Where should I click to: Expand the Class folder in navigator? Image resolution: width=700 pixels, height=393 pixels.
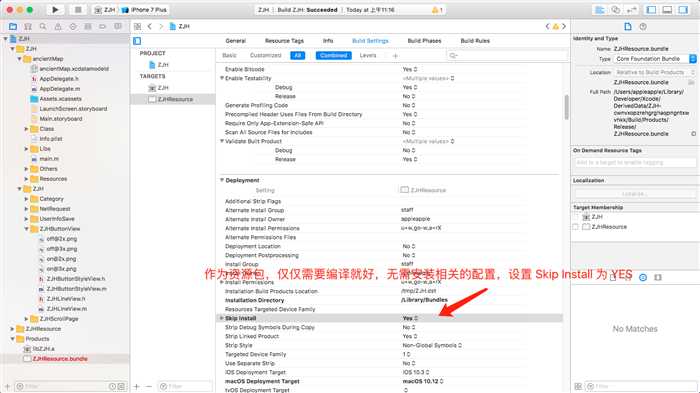click(26, 129)
